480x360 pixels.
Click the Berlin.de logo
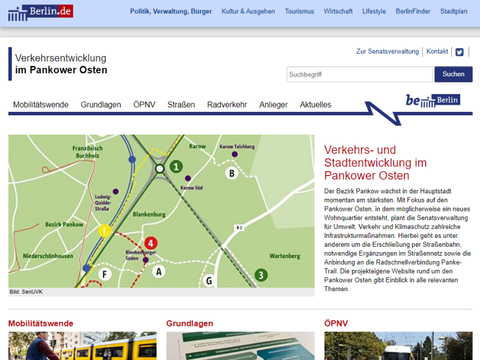click(40, 12)
